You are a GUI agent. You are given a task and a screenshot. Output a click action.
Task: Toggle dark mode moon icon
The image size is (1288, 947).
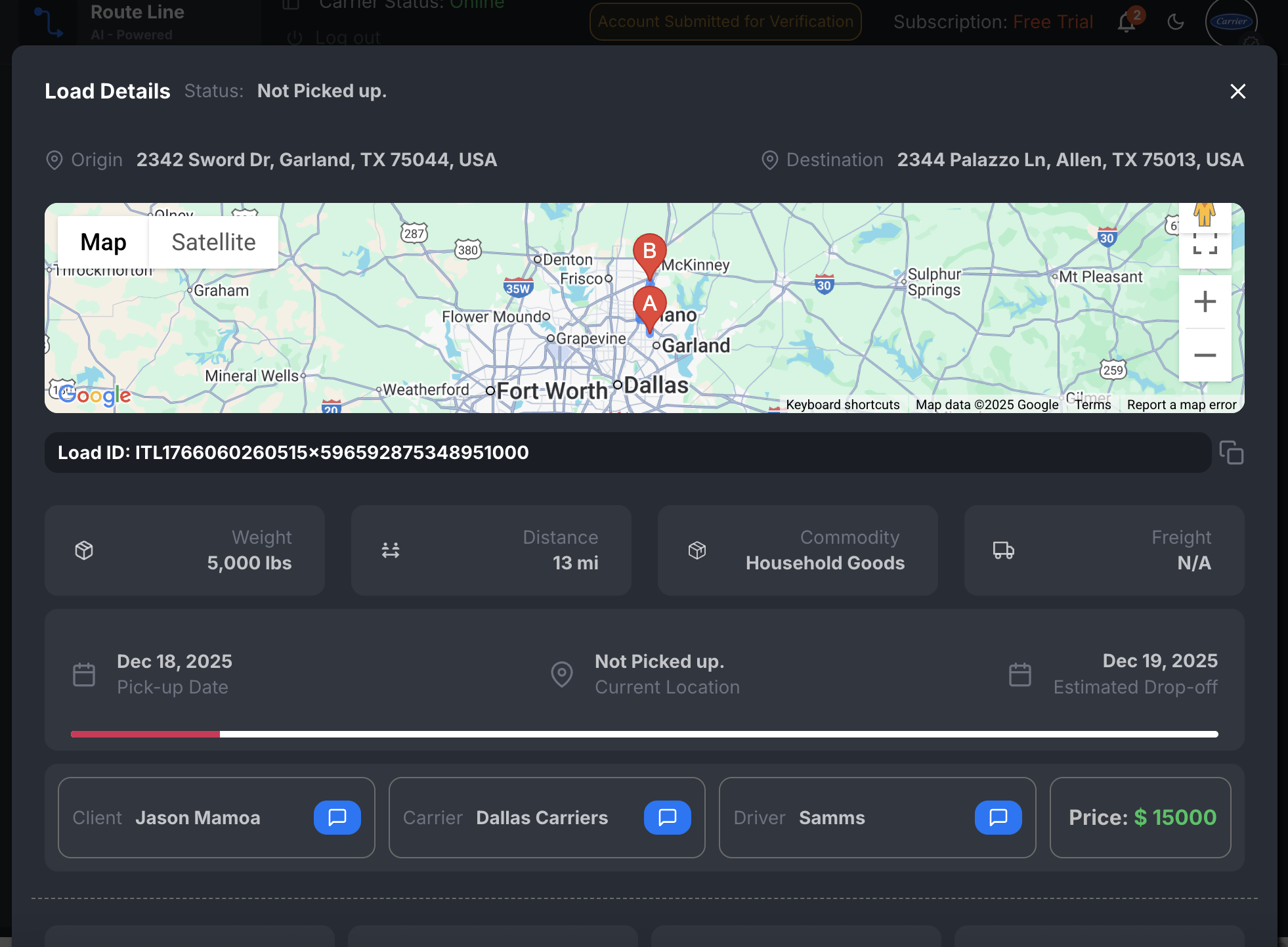[1175, 22]
